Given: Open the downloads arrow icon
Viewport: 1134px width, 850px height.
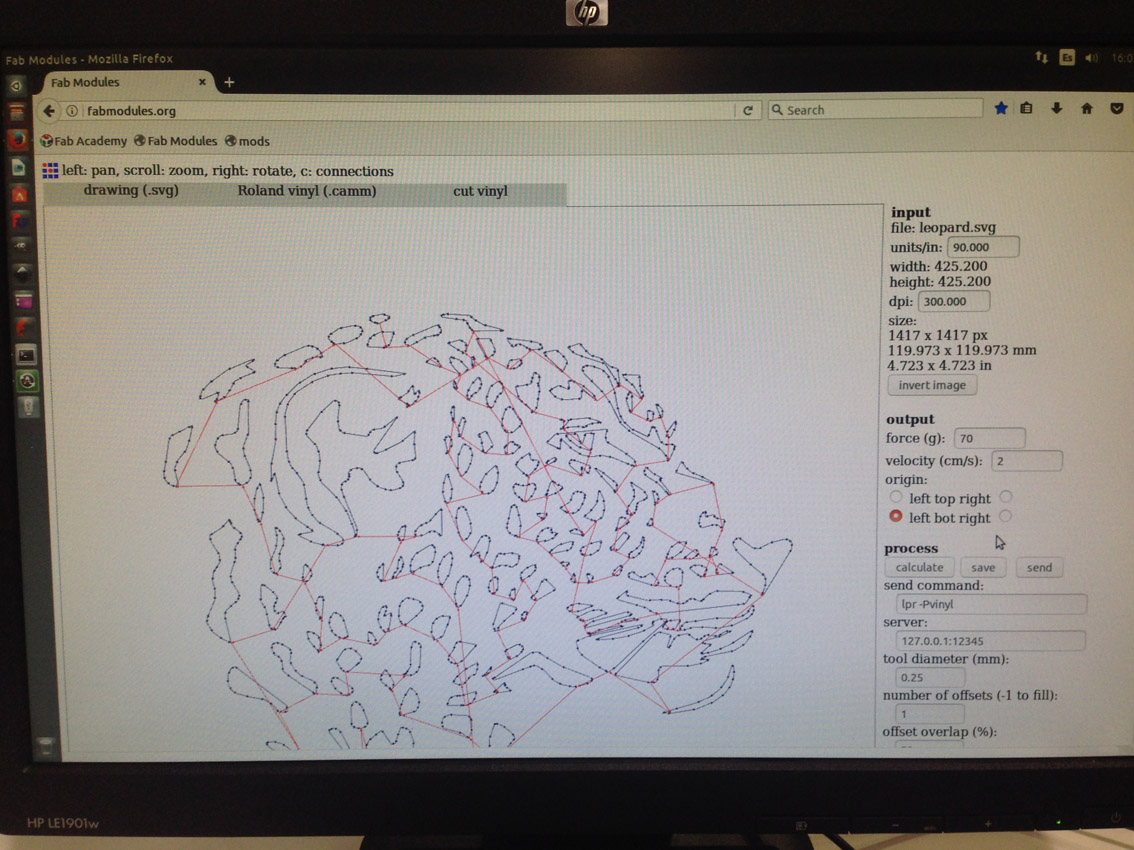Looking at the screenshot, I should tap(1057, 109).
